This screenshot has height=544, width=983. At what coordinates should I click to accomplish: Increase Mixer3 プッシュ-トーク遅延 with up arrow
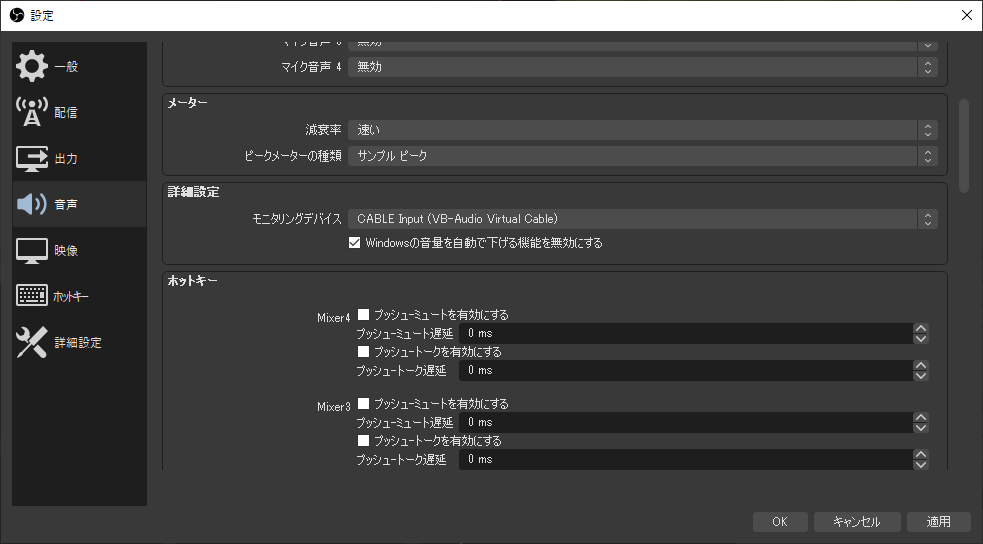[920, 454]
